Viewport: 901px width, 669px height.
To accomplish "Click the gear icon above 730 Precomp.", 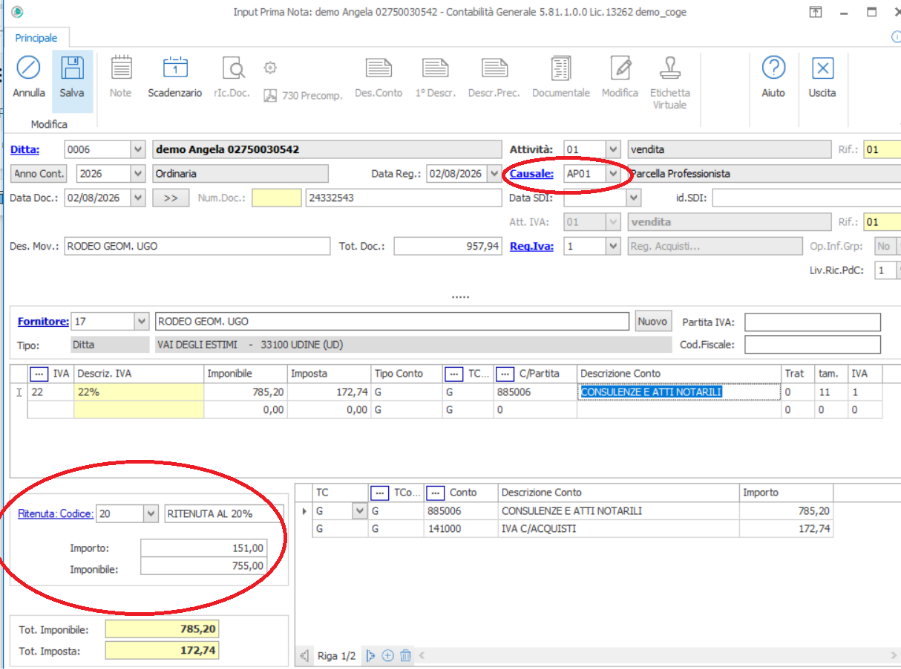I will [x=270, y=68].
